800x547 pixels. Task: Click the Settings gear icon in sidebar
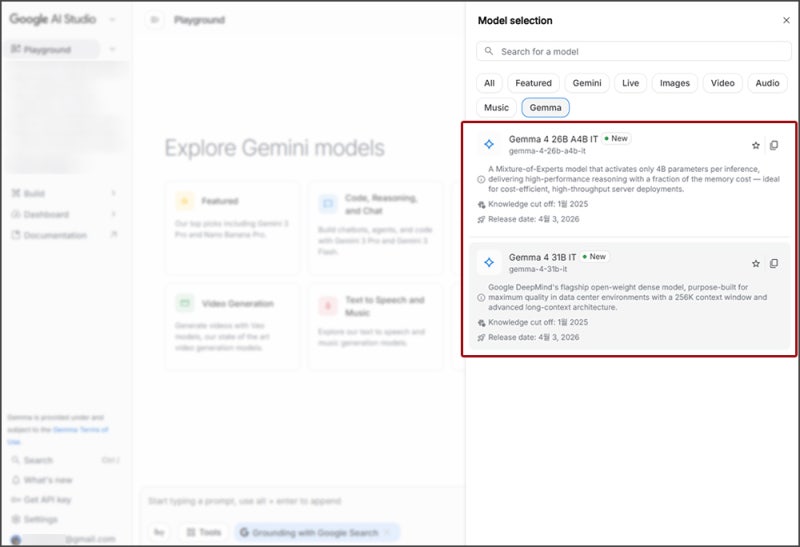point(16,519)
